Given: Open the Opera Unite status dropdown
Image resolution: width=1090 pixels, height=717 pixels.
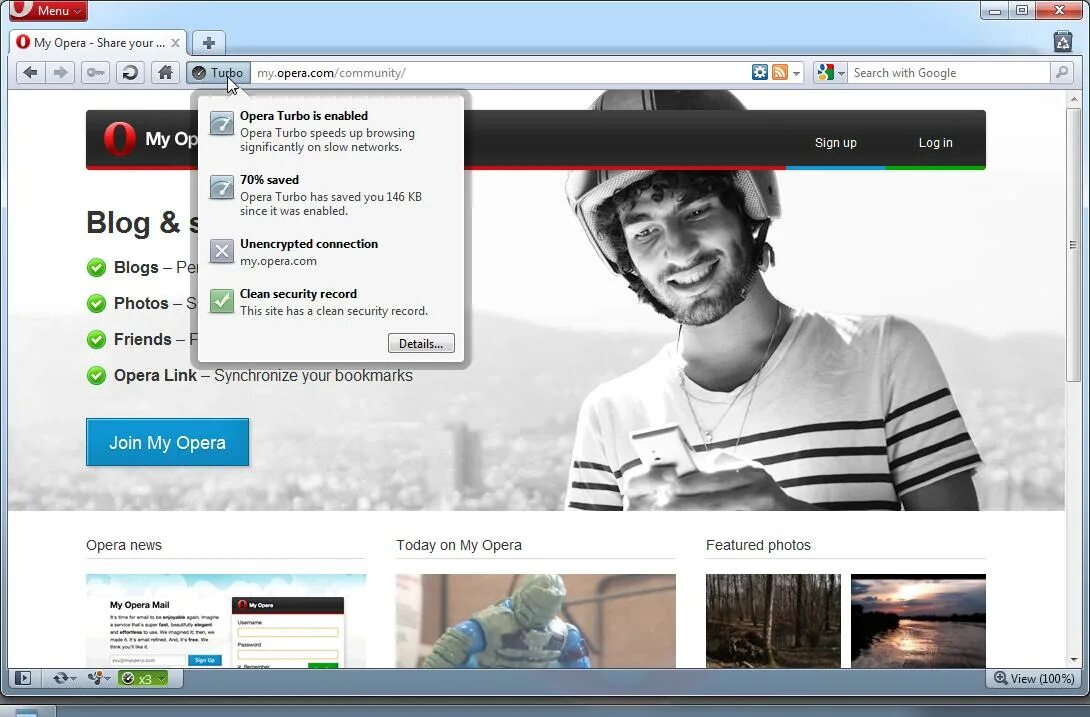Looking at the screenshot, I should tap(99, 678).
